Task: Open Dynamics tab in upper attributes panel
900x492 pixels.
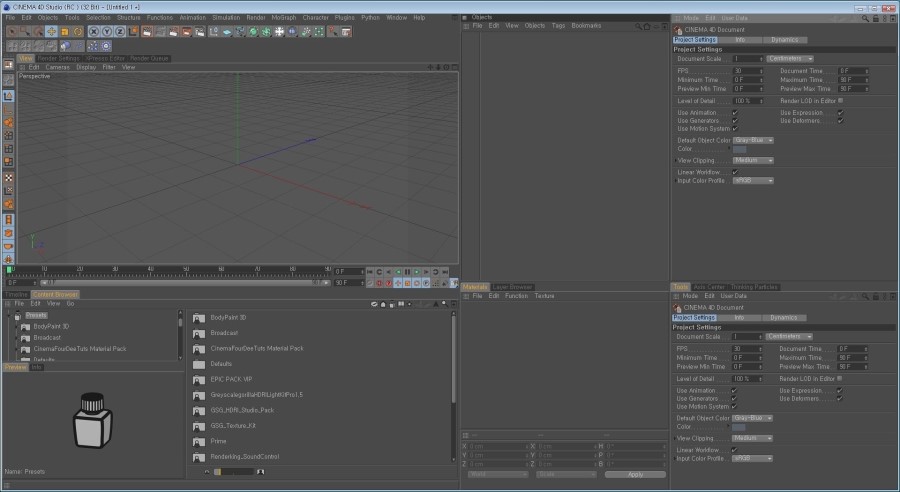Action: point(785,40)
